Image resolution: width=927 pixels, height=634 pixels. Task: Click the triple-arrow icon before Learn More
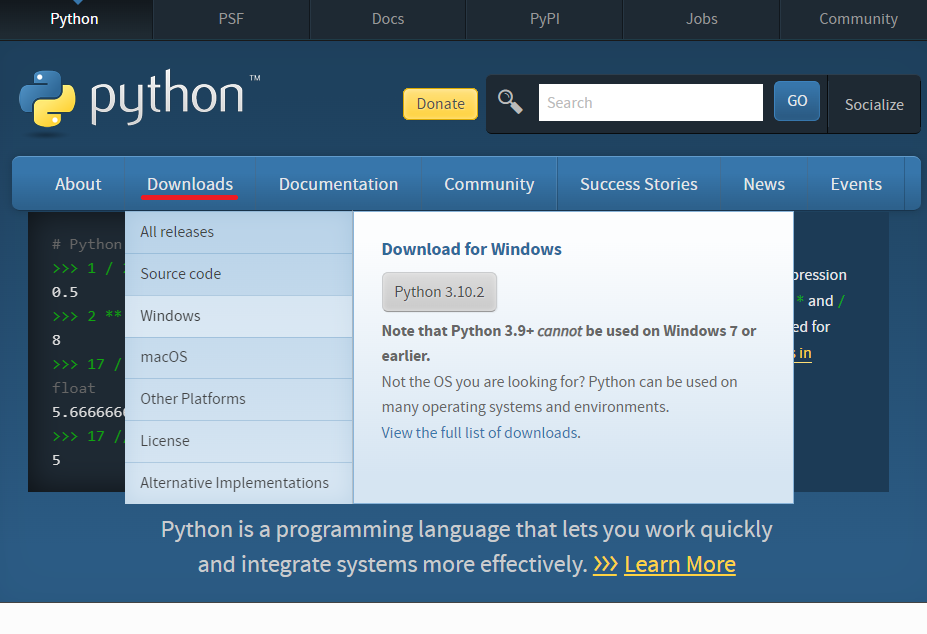click(605, 564)
